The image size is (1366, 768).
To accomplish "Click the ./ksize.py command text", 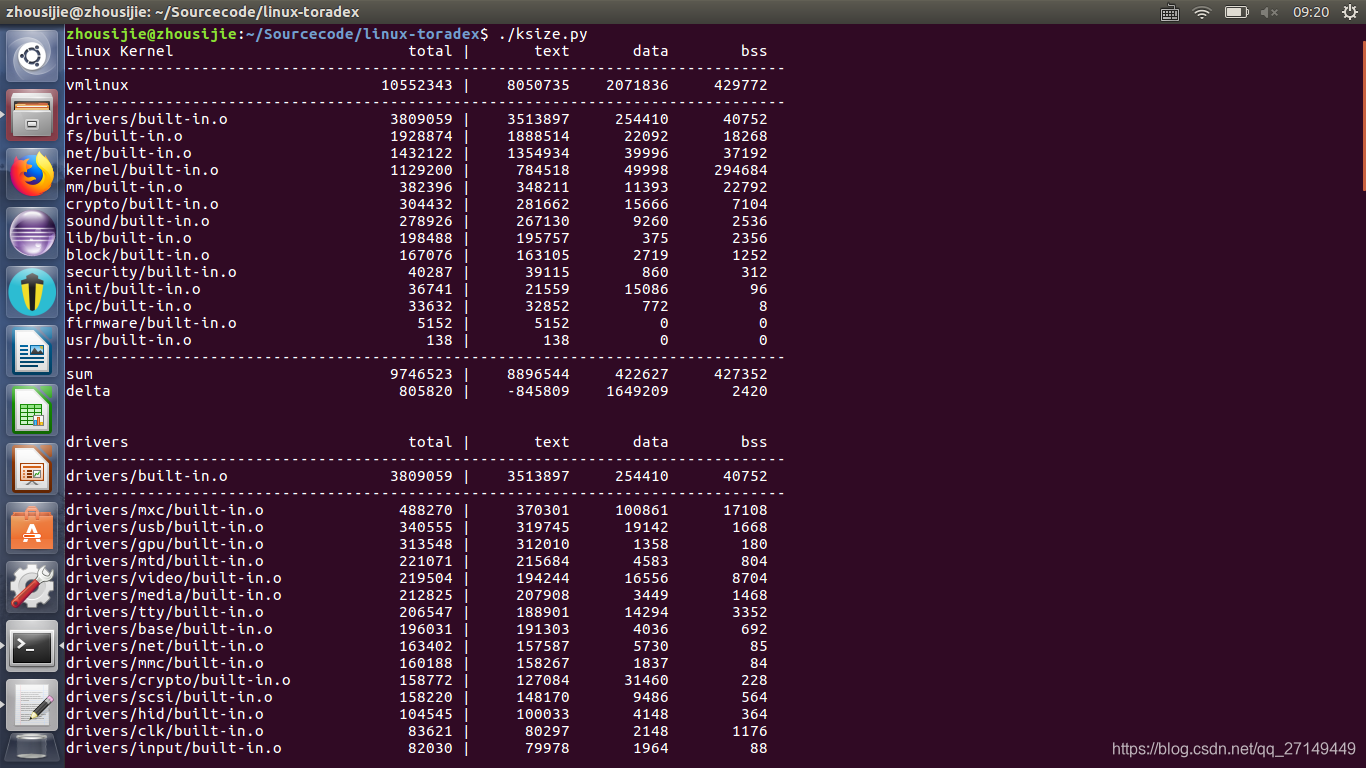I will point(543,34).
